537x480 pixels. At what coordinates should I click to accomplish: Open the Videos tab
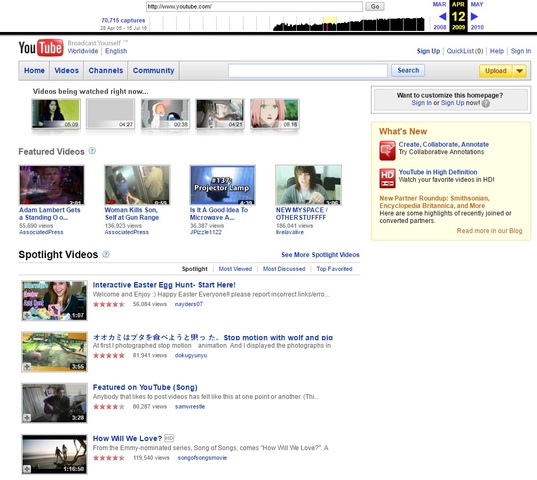(66, 71)
